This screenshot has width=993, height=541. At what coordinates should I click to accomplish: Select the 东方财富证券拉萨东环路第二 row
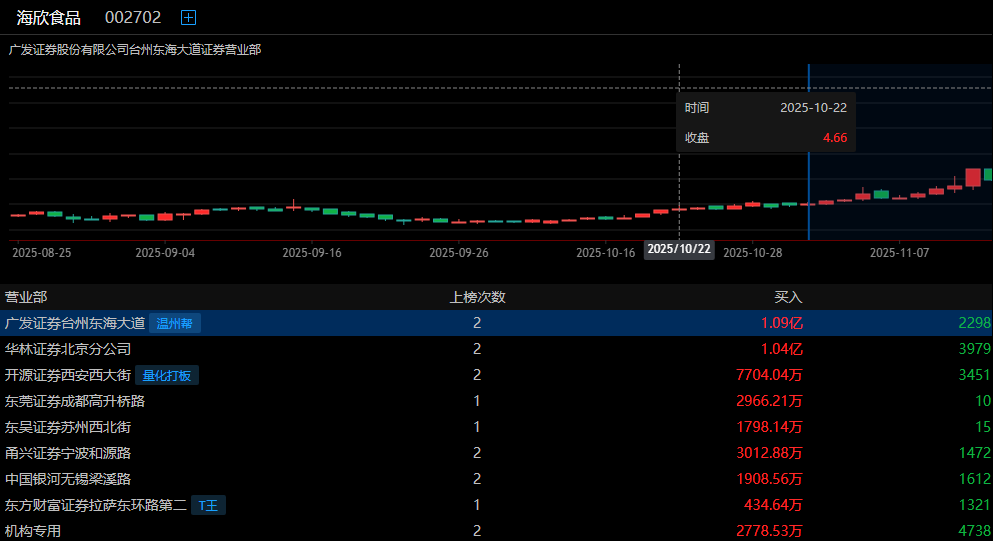point(496,505)
